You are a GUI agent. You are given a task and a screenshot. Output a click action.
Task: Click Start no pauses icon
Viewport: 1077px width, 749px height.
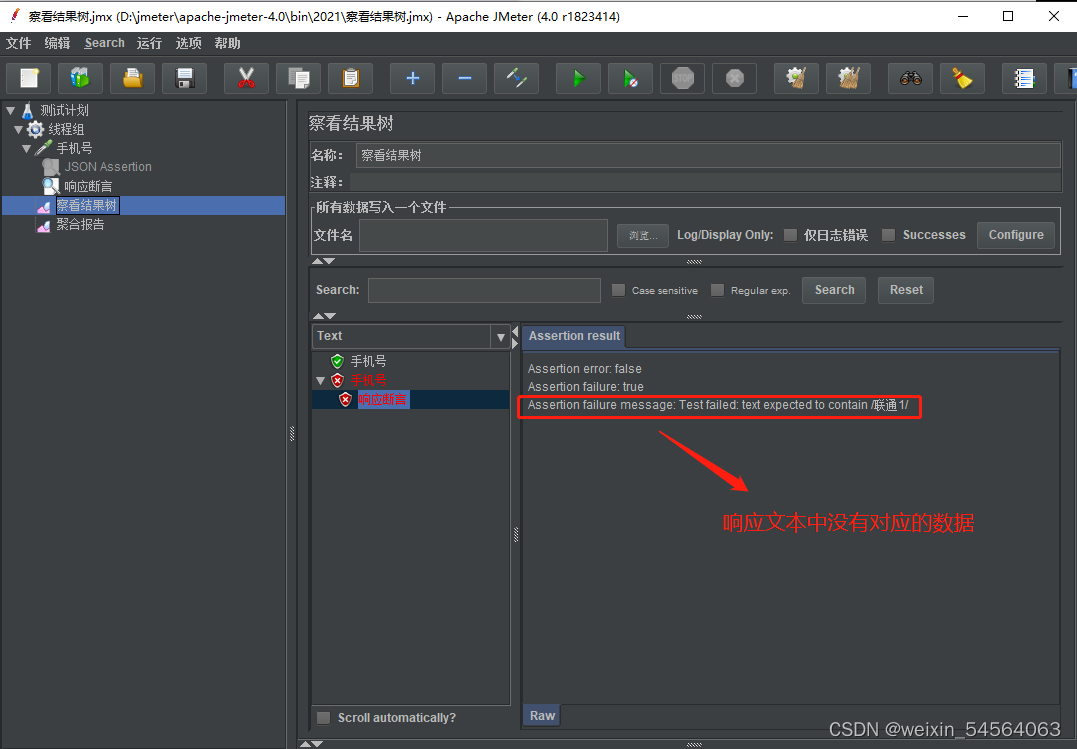click(x=631, y=78)
